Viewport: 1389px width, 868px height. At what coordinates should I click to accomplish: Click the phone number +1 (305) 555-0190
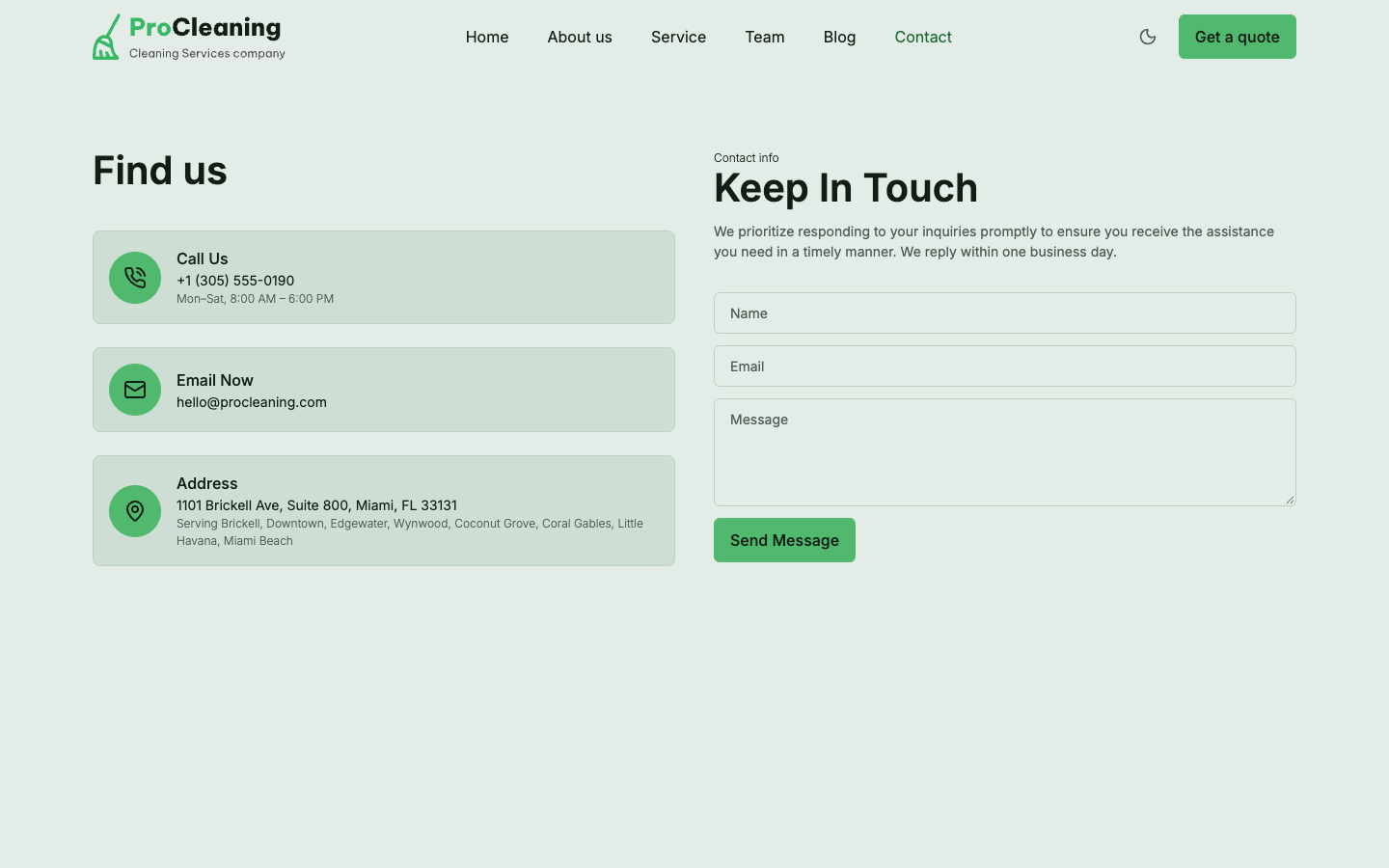click(x=235, y=281)
